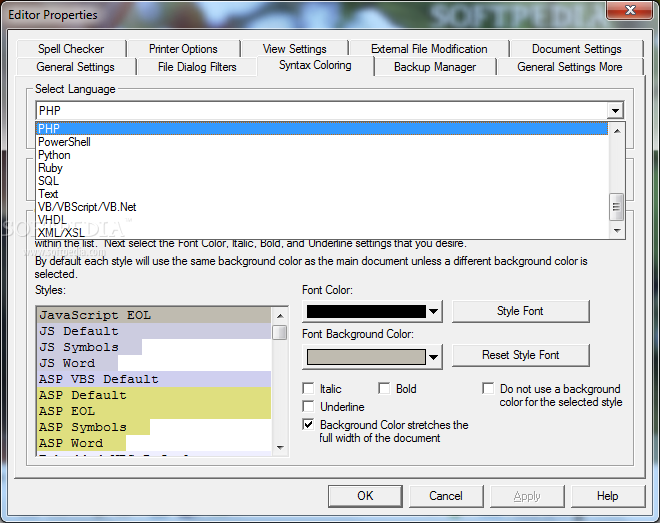Choose PowerShell in the language list
The height and width of the screenshot is (523, 660).
click(x=322, y=142)
